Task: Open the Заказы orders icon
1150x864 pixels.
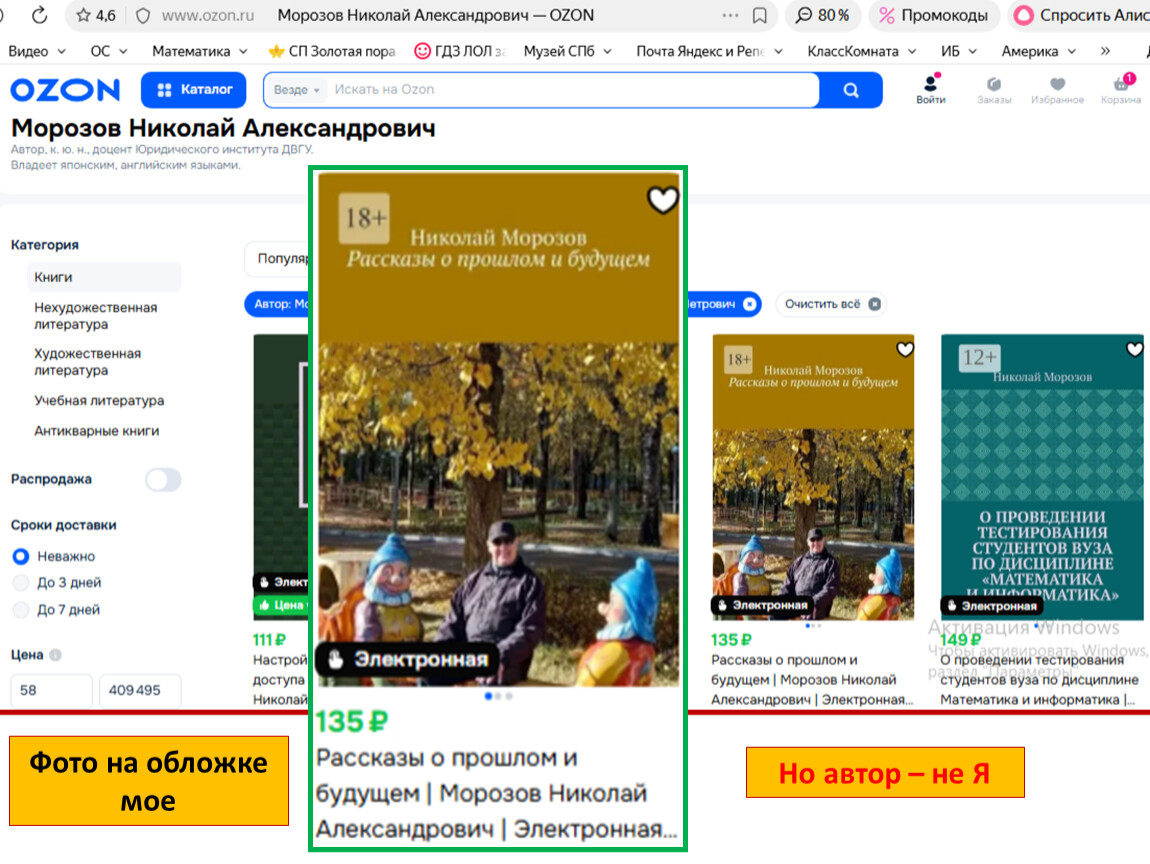Action: point(994,89)
